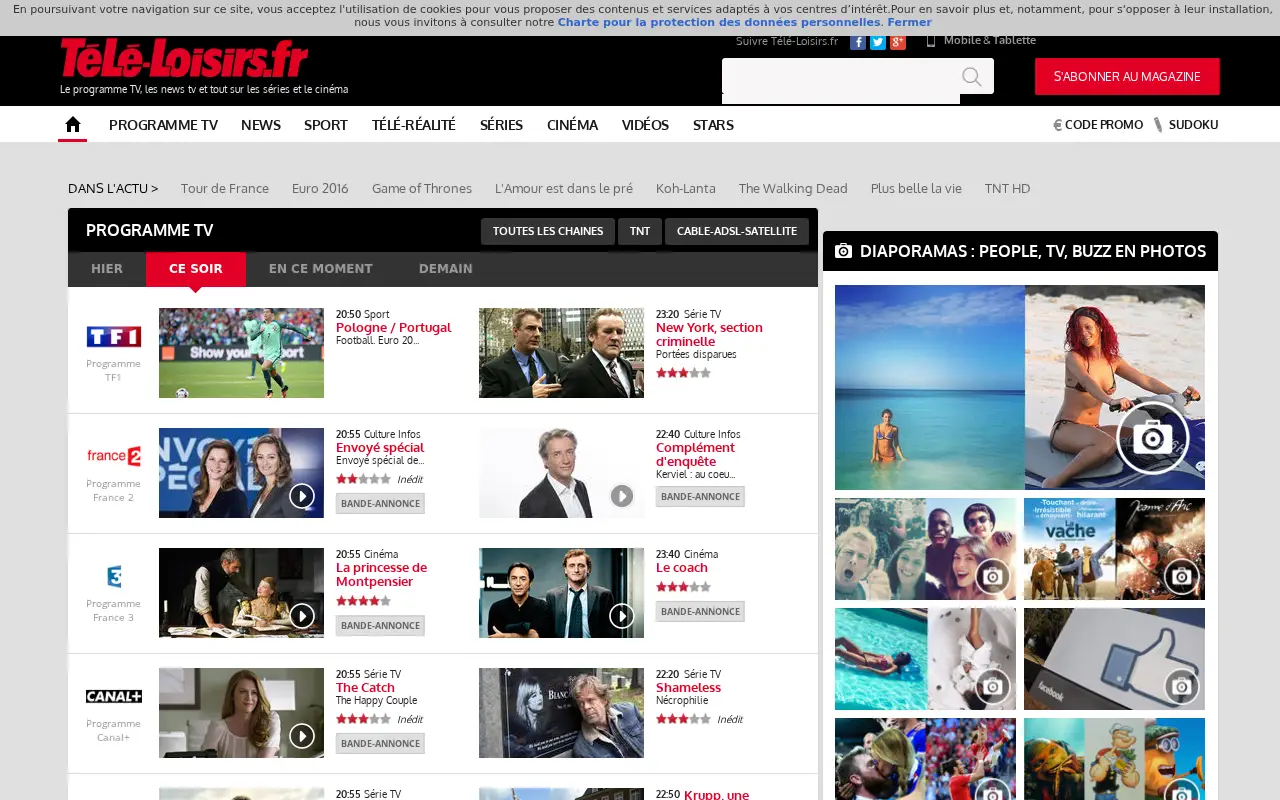
Task: Open the Séries menu item
Action: click(x=501, y=125)
